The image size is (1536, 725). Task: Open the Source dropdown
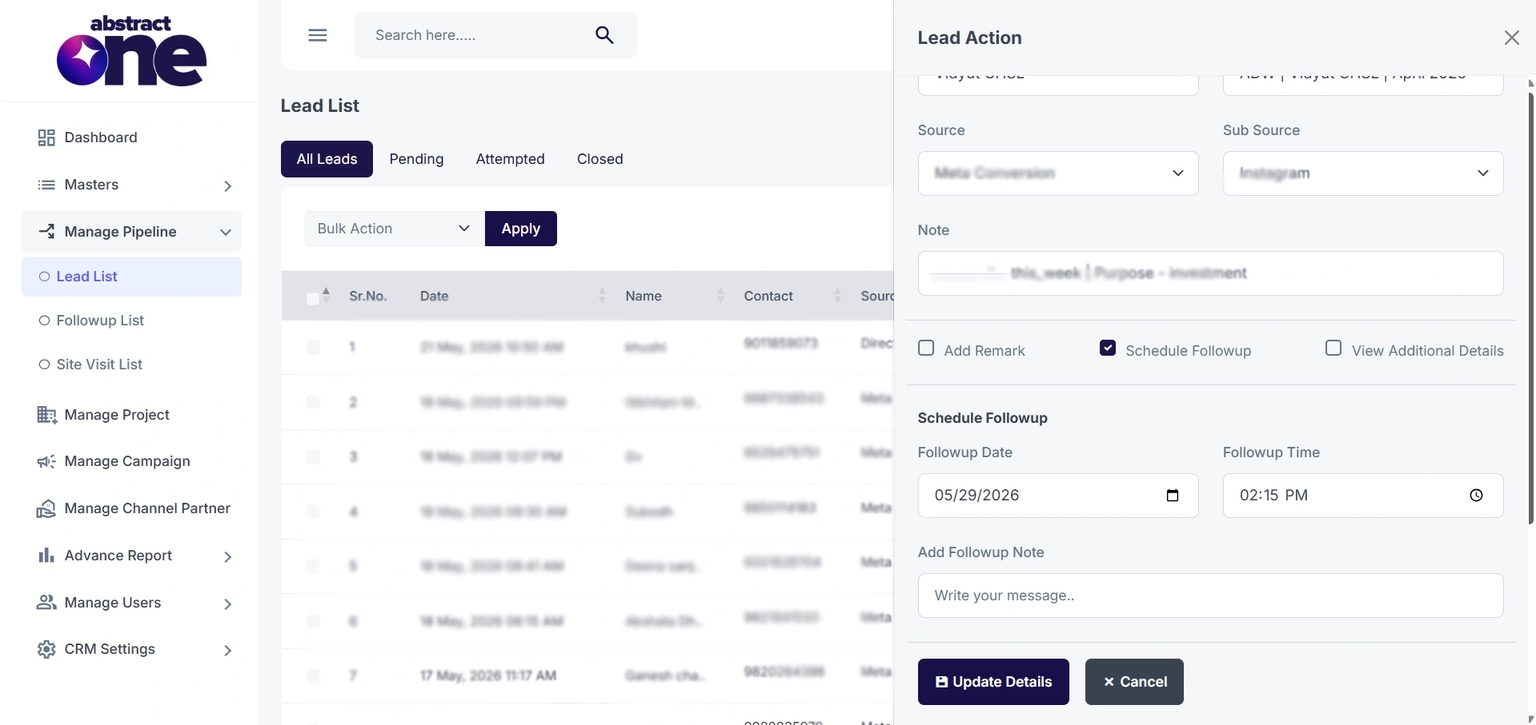[x=1058, y=173]
